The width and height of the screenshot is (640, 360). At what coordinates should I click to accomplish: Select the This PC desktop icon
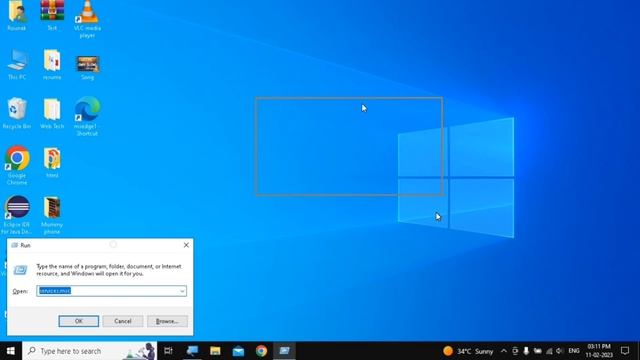point(17,64)
